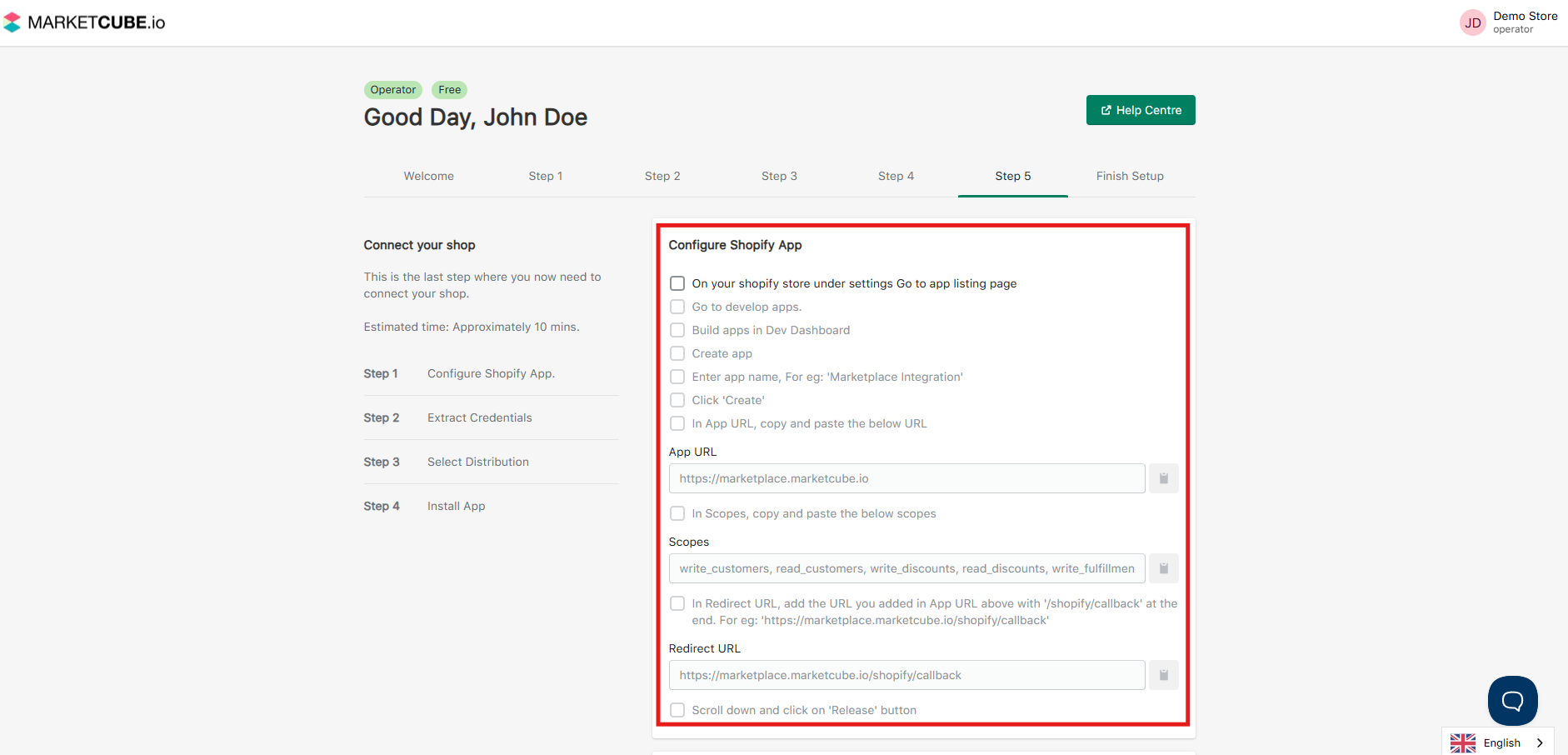
Task: Check 'Build apps in Dev Dashboard'
Action: 677,330
